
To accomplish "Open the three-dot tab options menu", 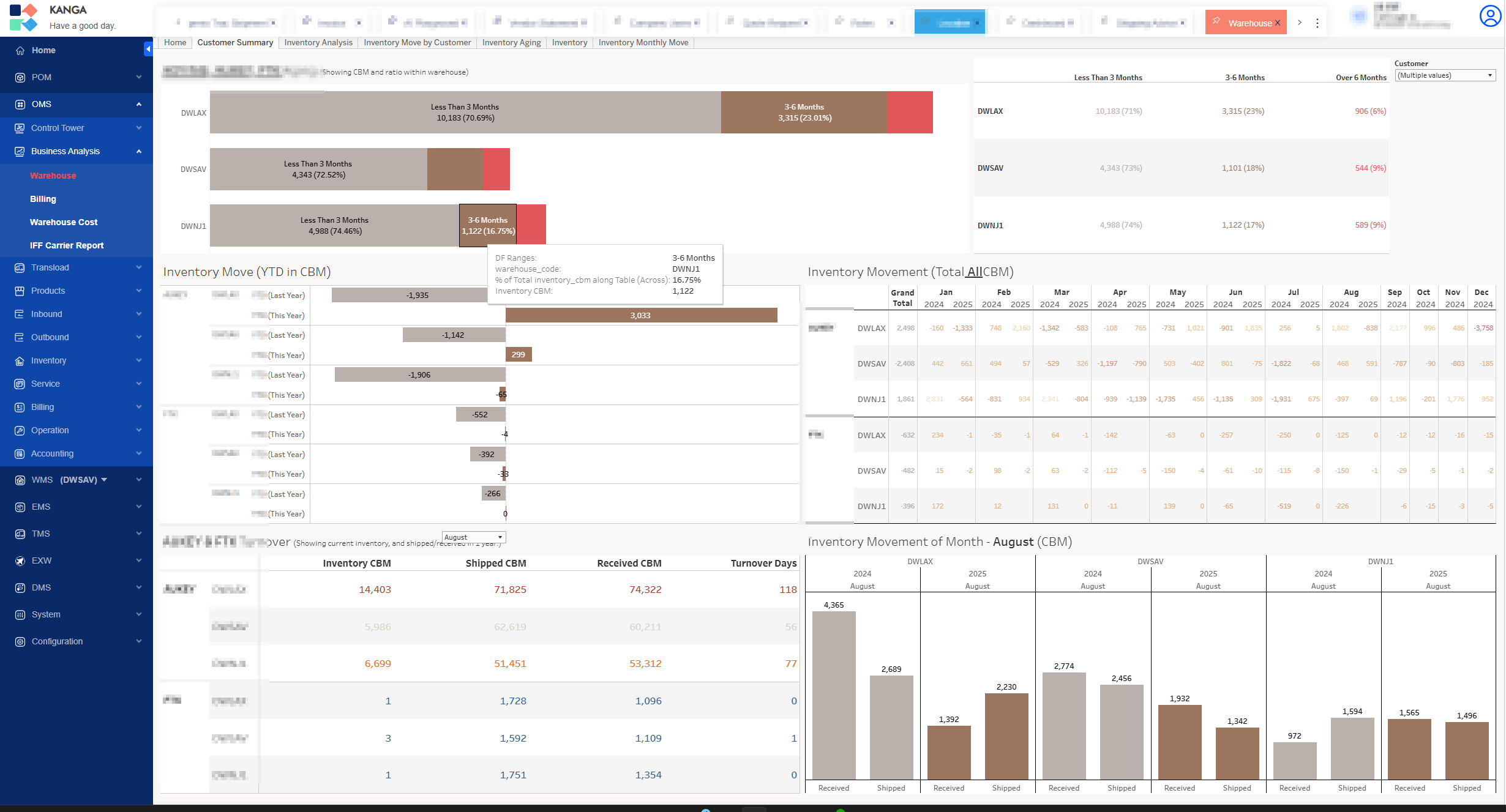I will (1317, 23).
